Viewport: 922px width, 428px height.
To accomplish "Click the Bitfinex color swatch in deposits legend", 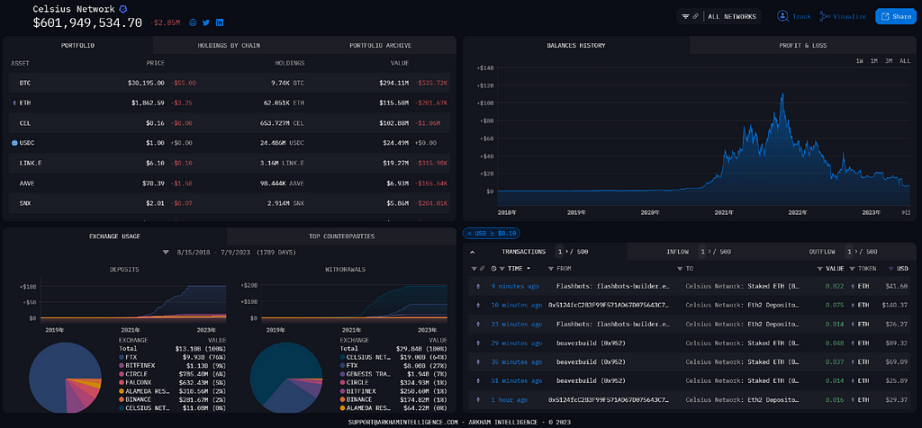I will (122, 365).
